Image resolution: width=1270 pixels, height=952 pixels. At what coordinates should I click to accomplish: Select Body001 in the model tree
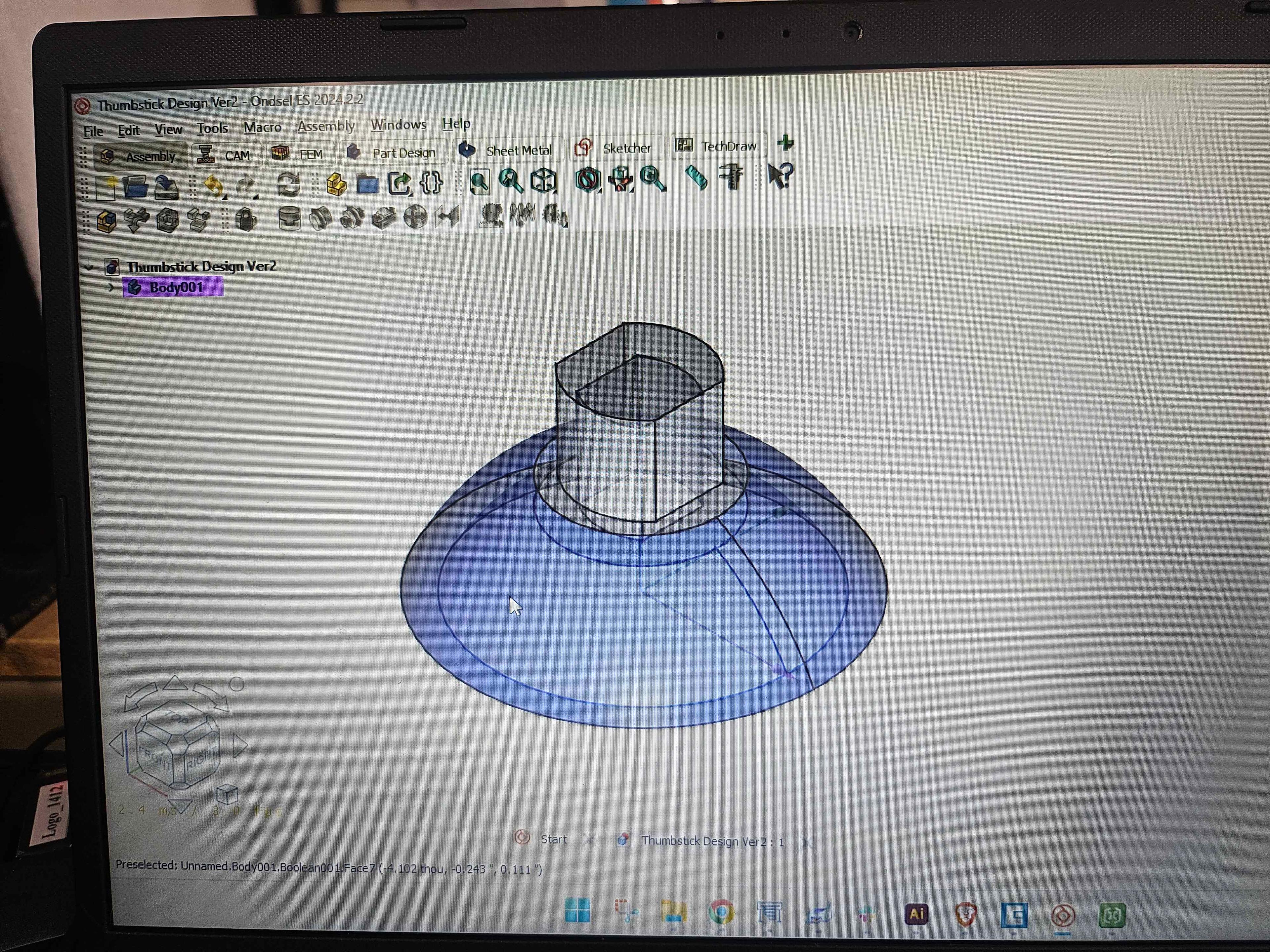(x=173, y=287)
